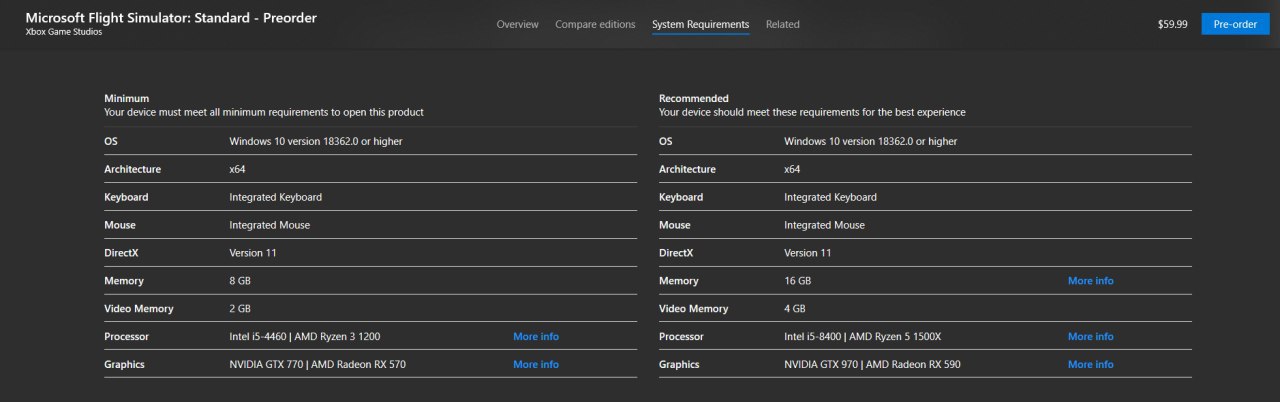Viewport: 1280px width, 402px height.
Task: Click the 2 GB minimum video memory value
Action: (x=240, y=309)
